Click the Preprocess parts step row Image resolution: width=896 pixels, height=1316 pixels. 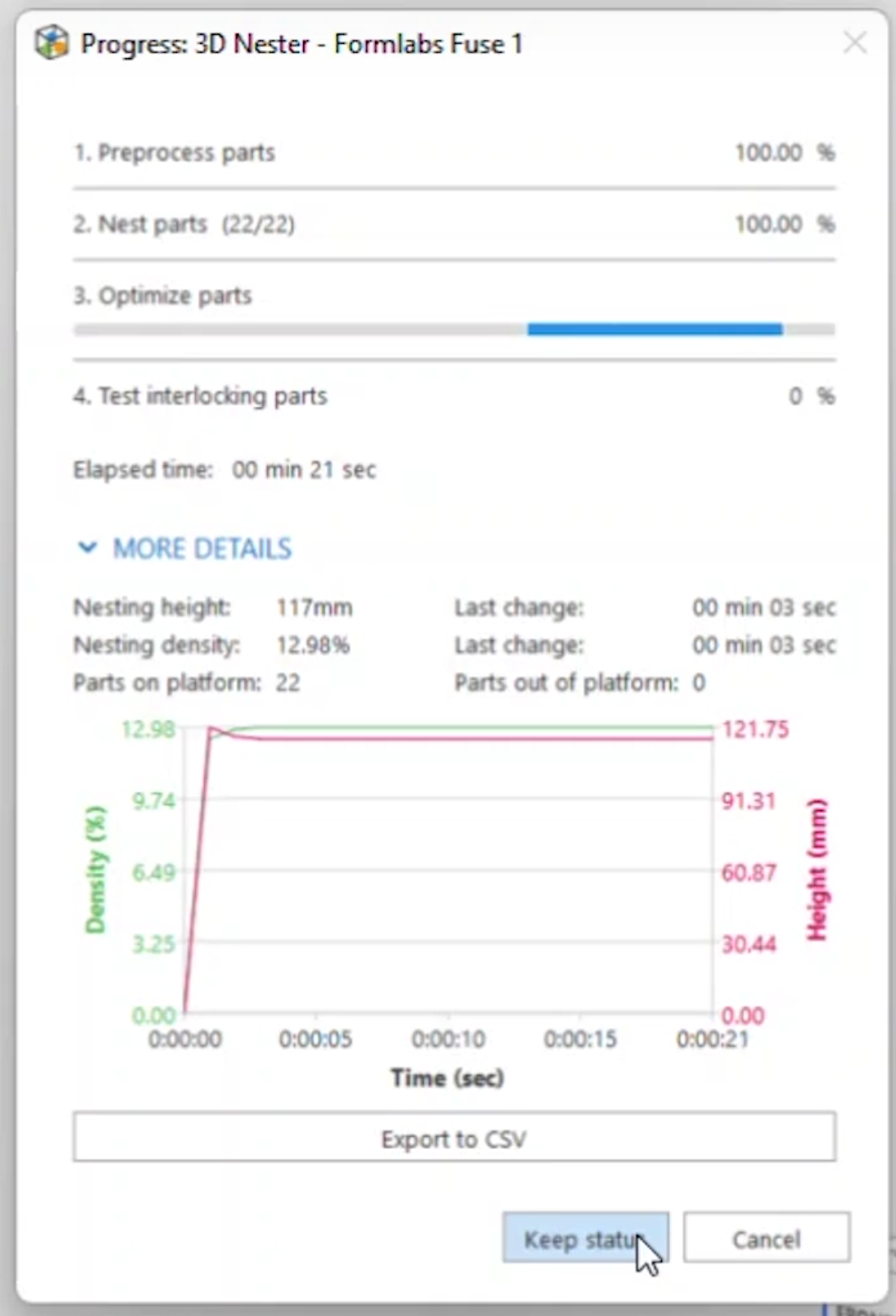[454, 152]
